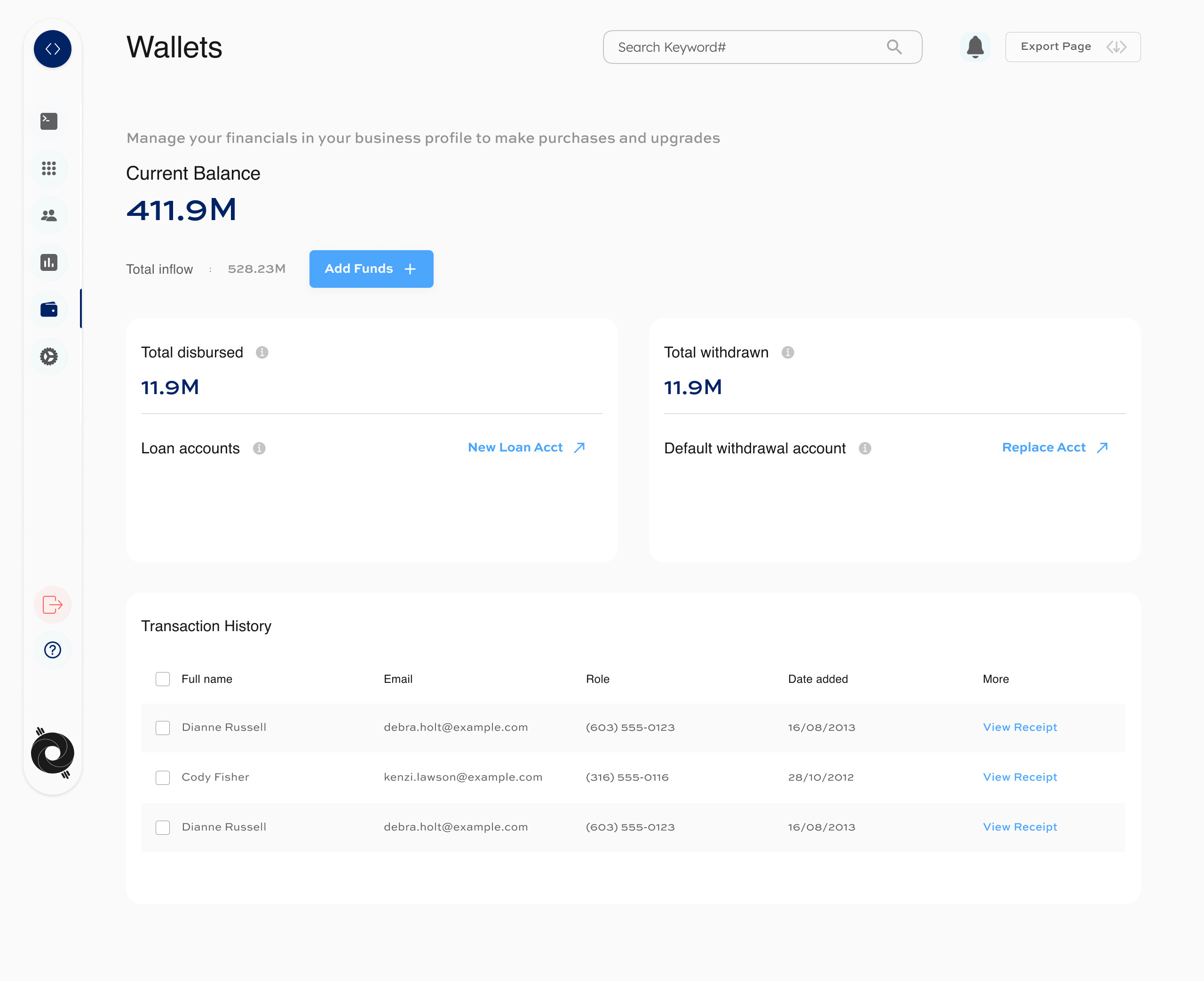Click Replace Acct for withdrawal account
This screenshot has width=1204, height=981.
(x=1044, y=447)
